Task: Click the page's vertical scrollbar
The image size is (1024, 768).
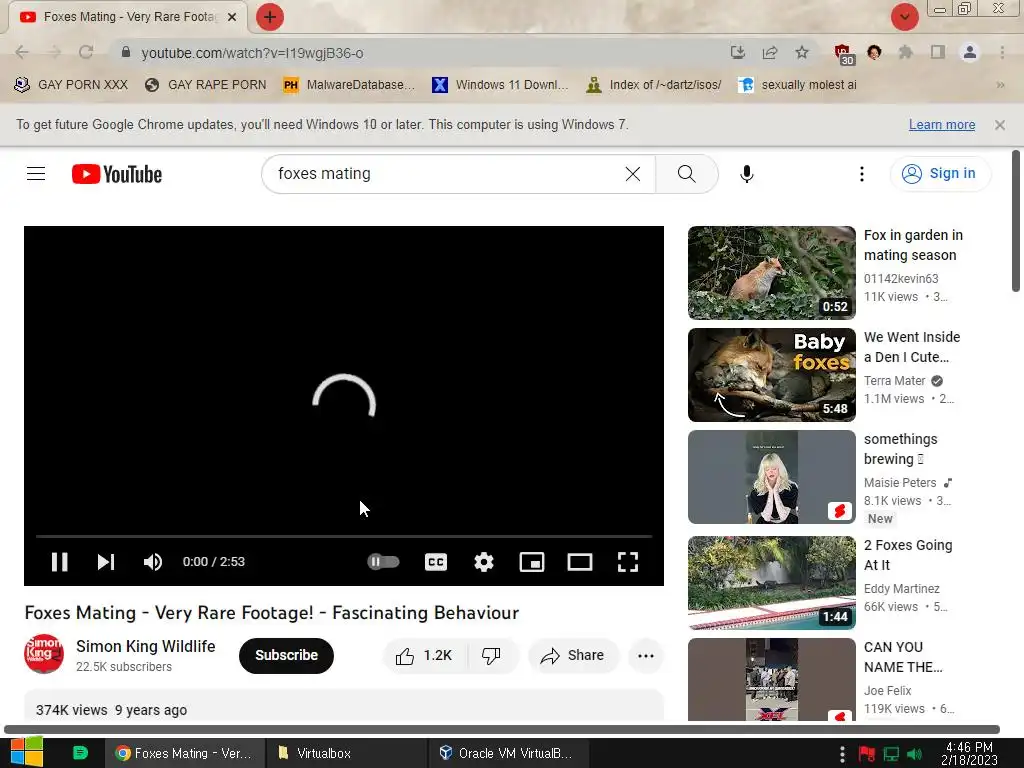Action: [x=1016, y=221]
